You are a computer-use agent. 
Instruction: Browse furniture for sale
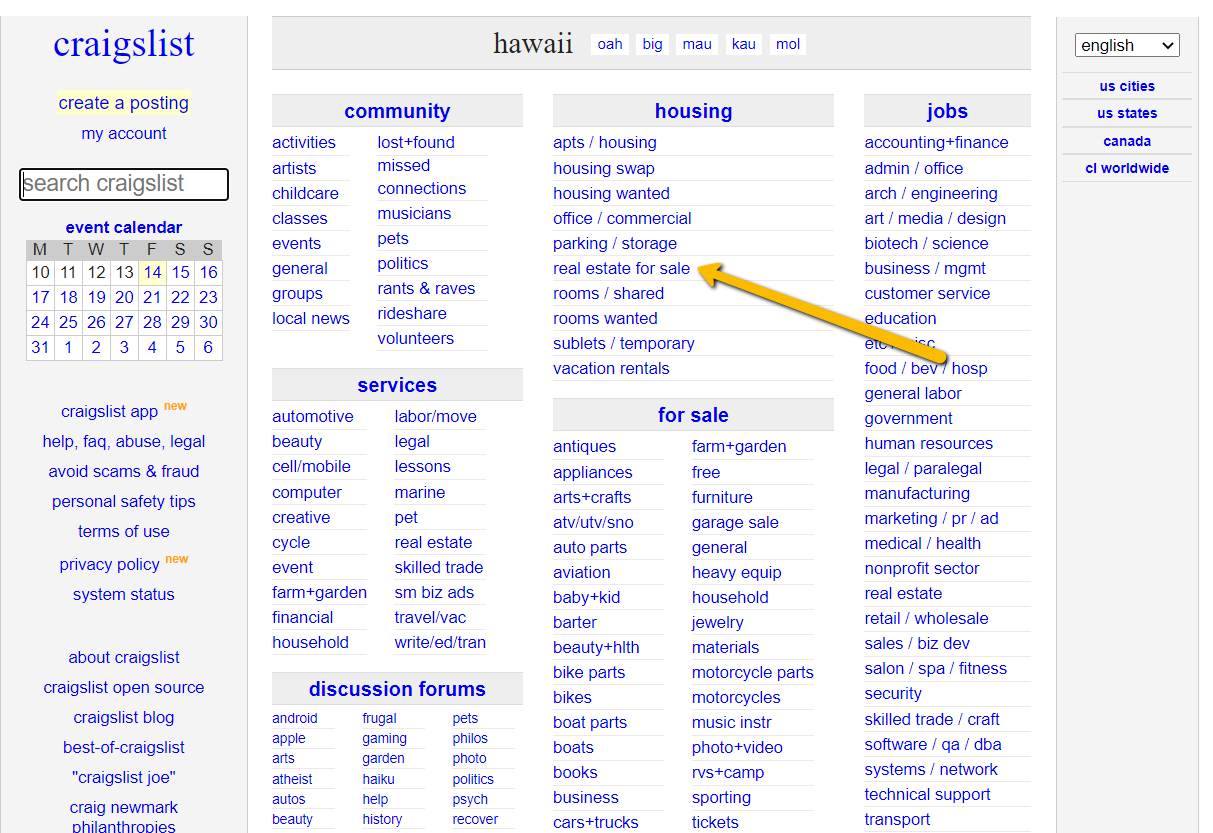click(722, 497)
